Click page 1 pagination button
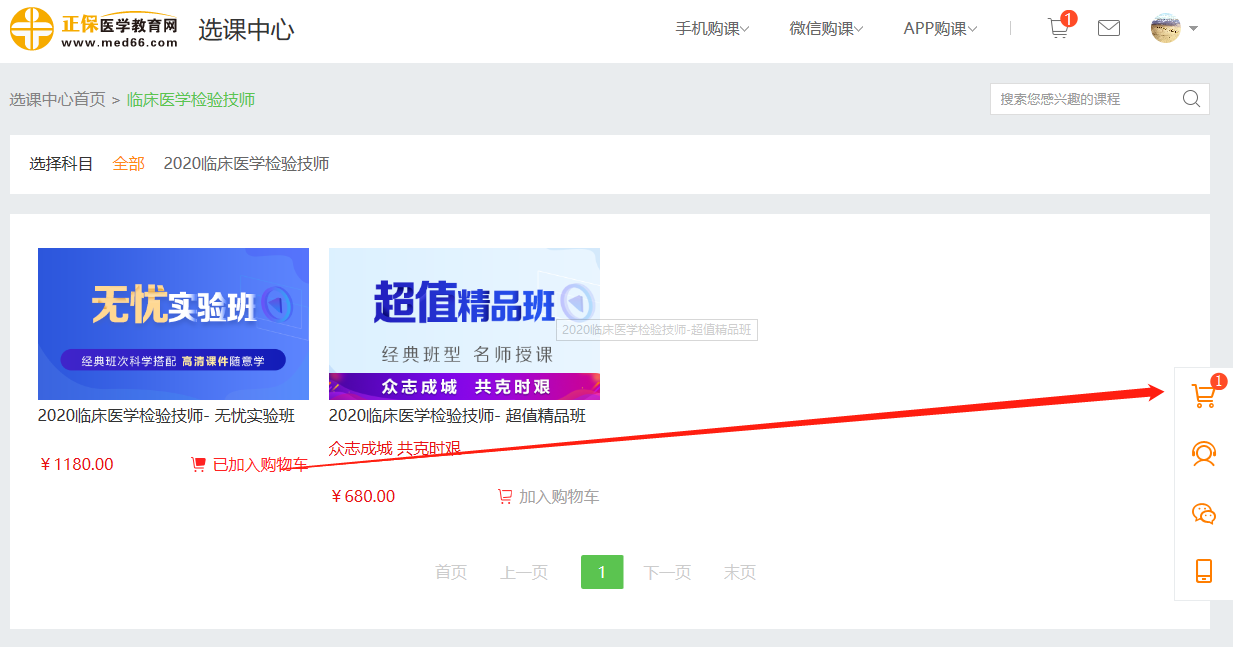1233x647 pixels. pos(602,572)
